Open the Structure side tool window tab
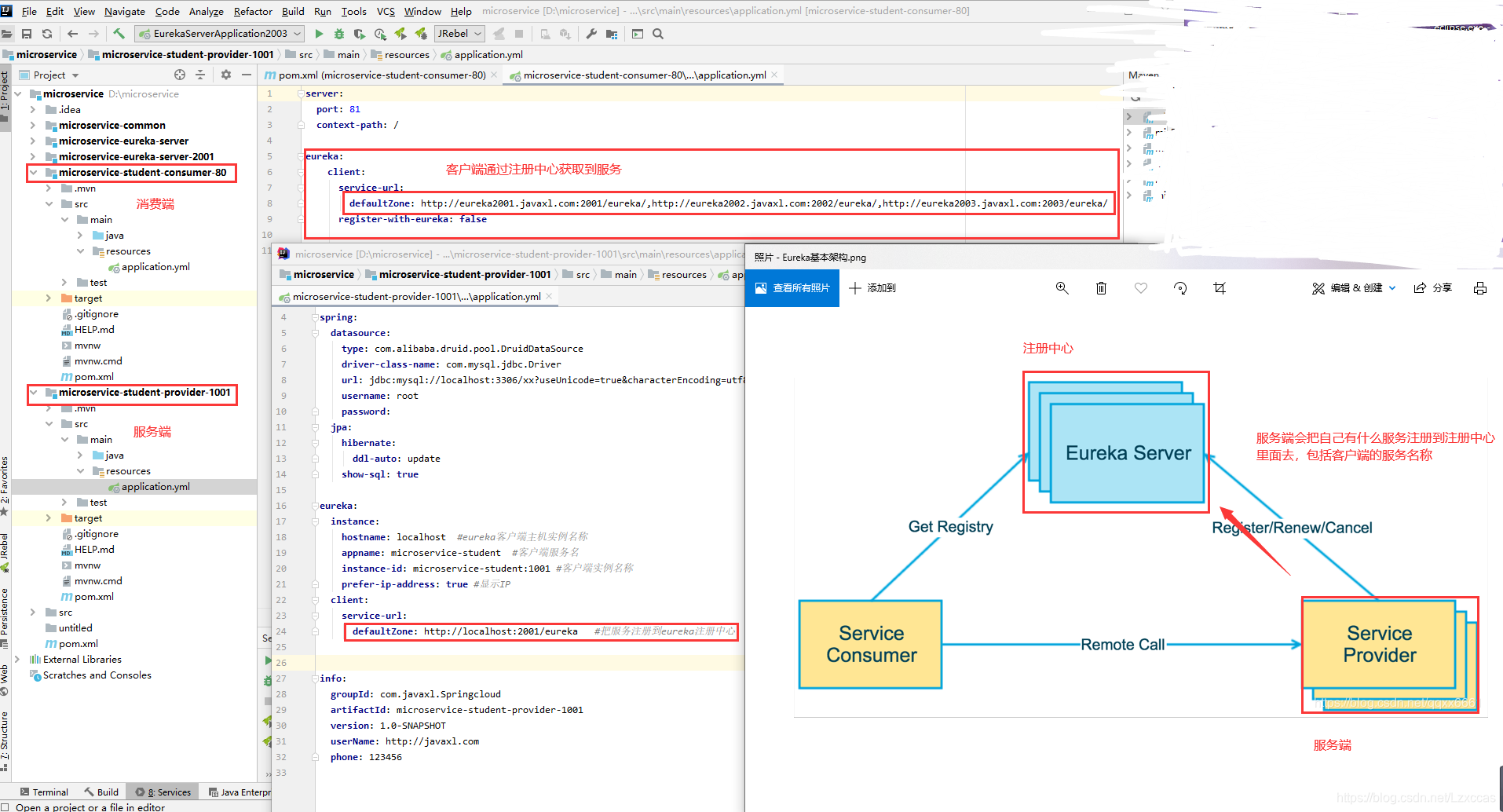1503x812 pixels. [5, 742]
